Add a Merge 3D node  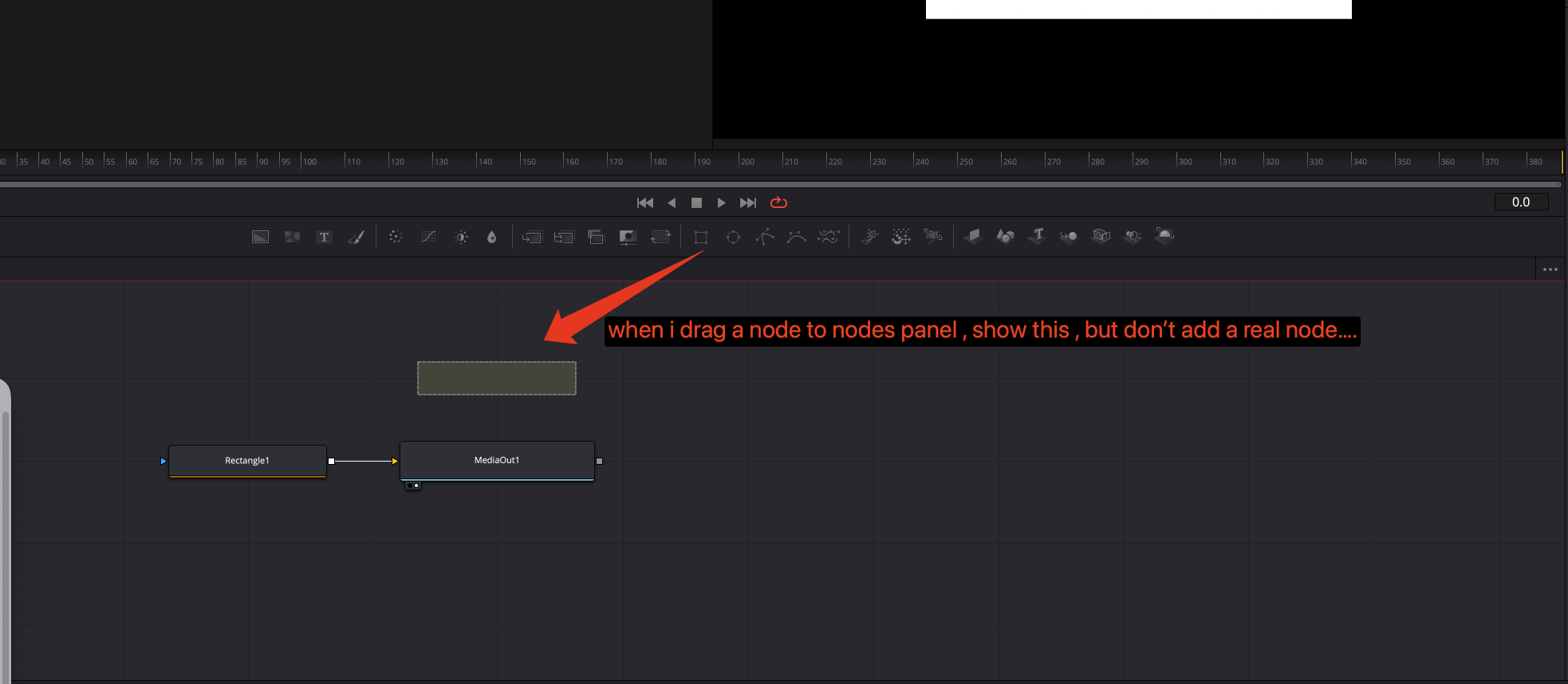click(x=1069, y=236)
